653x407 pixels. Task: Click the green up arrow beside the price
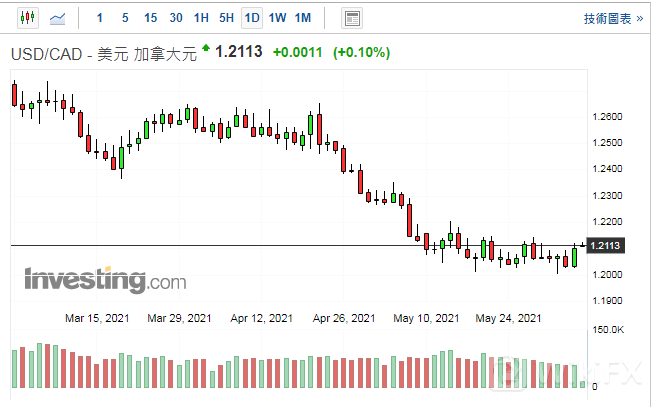(x=206, y=47)
